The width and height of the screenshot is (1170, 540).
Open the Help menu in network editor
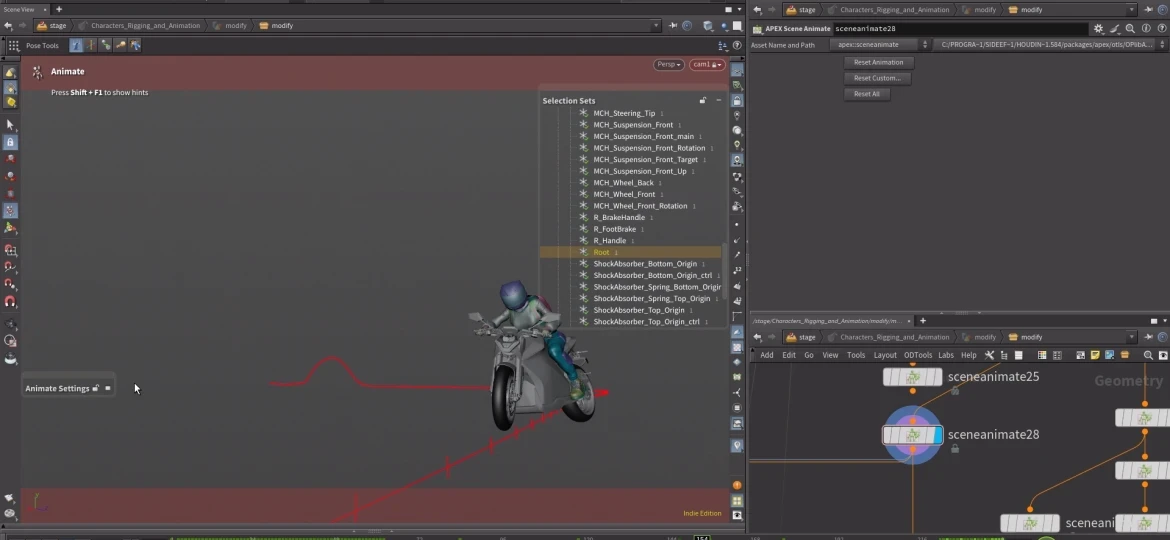969,355
